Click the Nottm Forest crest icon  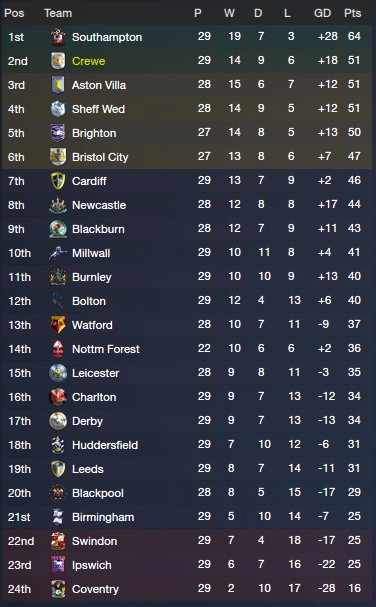tap(58, 349)
